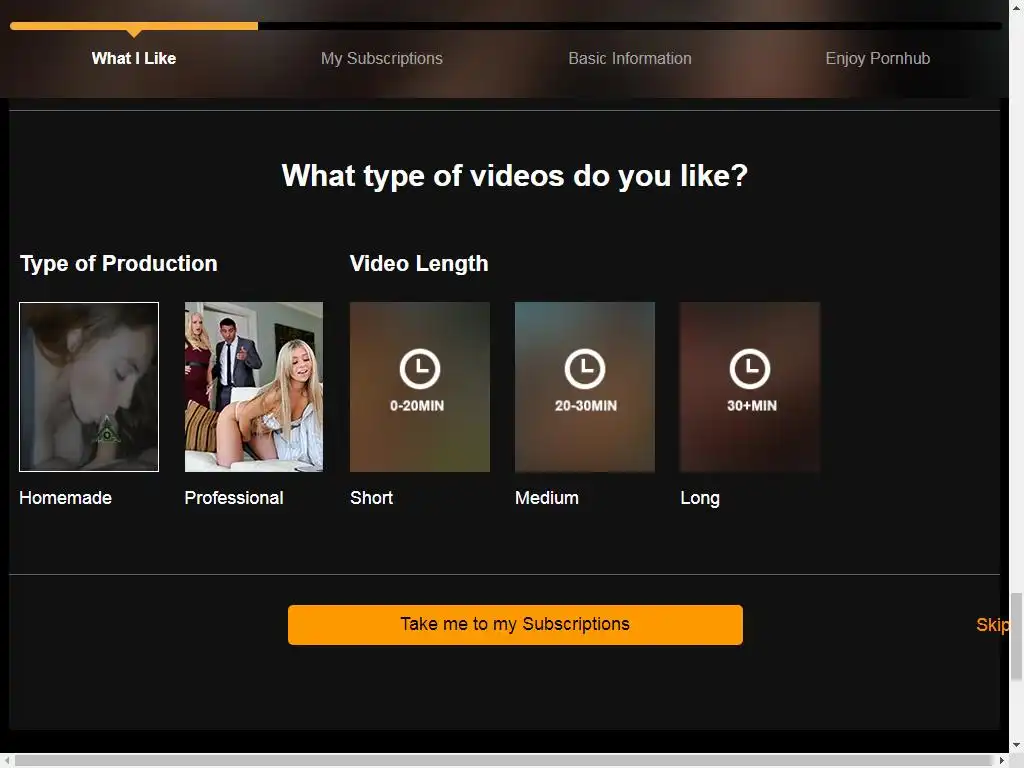Image resolution: width=1024 pixels, height=768 pixels.
Task: Click the horizontal scrollbar right arrow
Action: pos(1002,760)
